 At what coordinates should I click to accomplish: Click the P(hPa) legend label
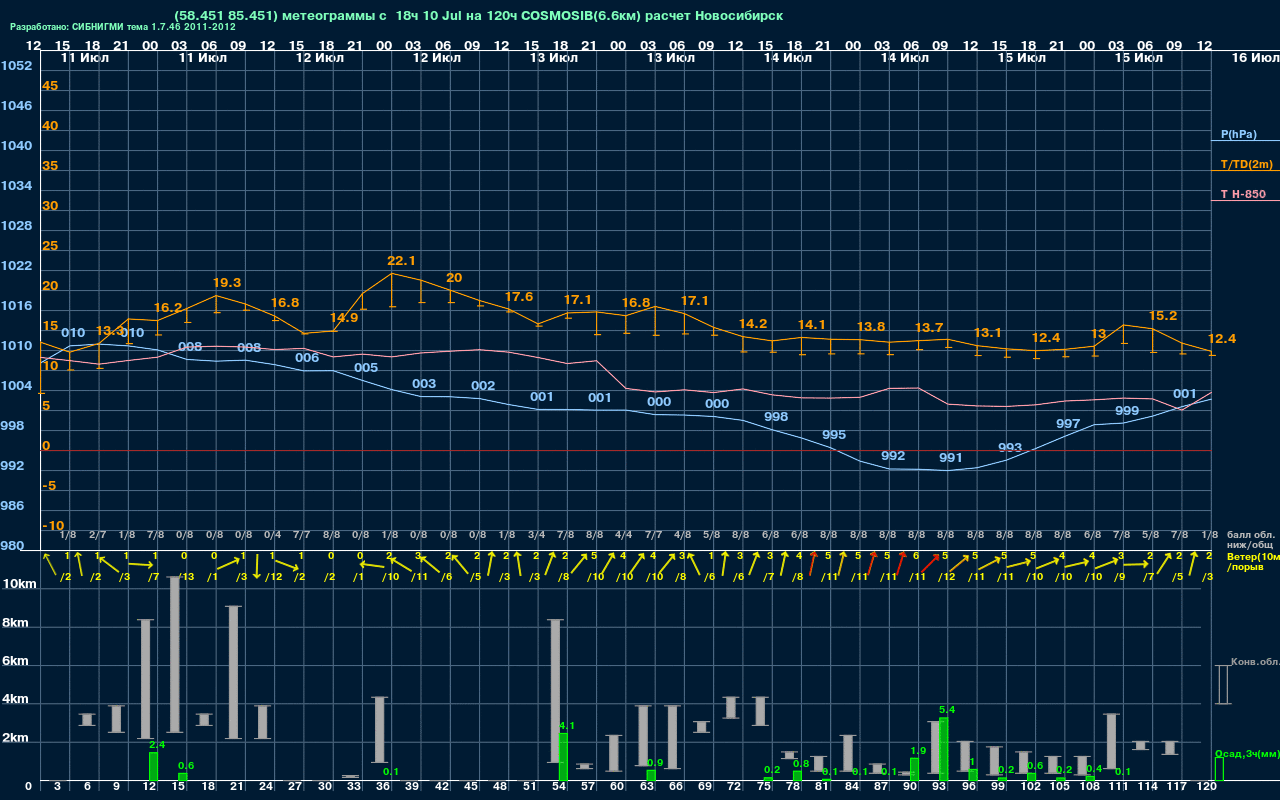1238,134
